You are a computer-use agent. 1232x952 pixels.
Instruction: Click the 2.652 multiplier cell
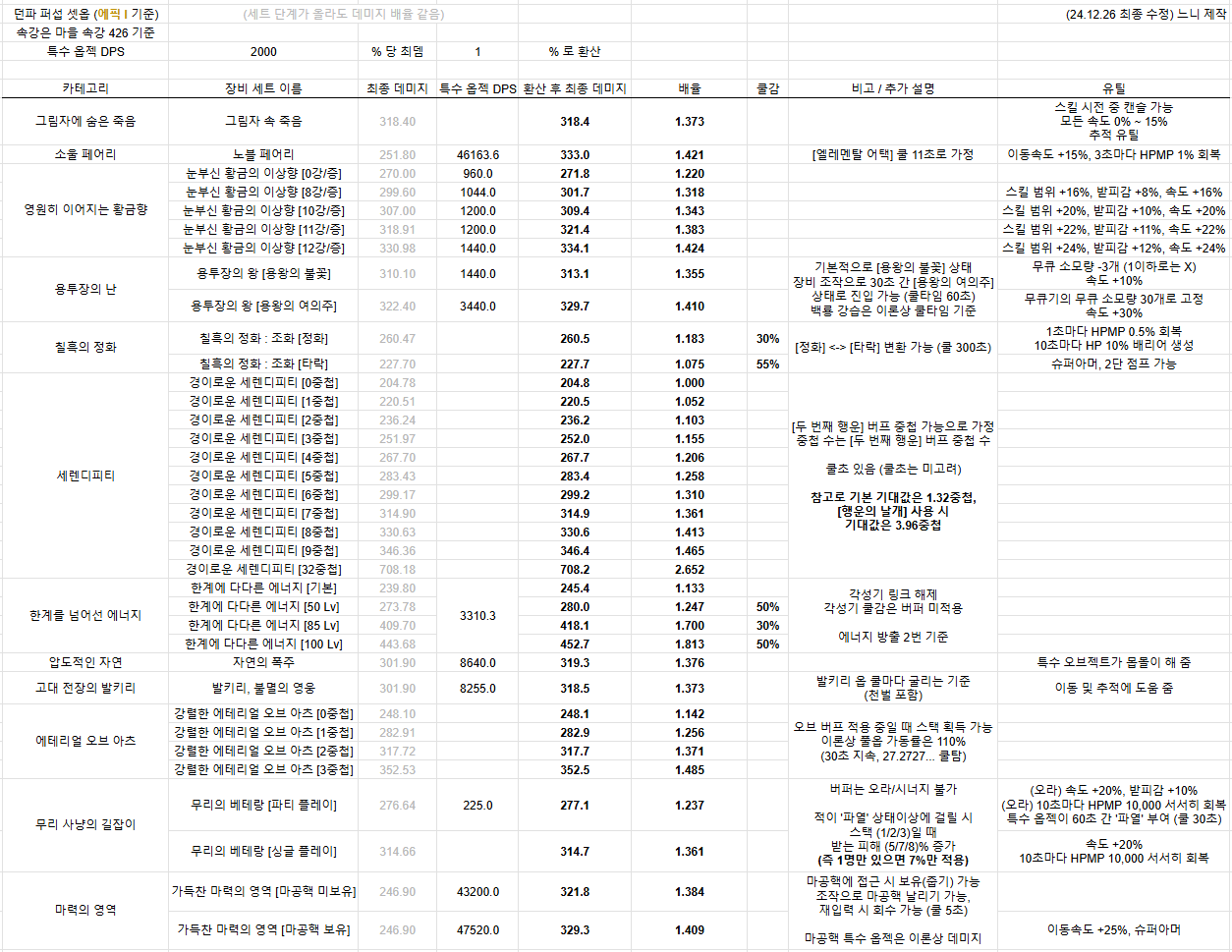(x=689, y=570)
